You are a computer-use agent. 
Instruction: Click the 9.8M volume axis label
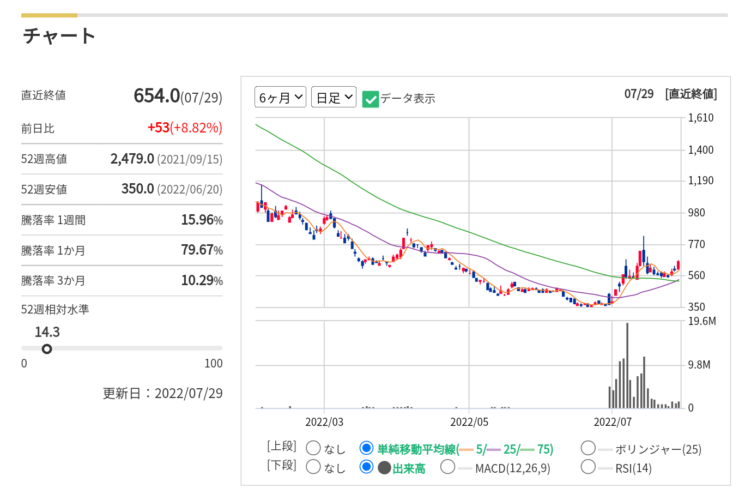pos(699,365)
